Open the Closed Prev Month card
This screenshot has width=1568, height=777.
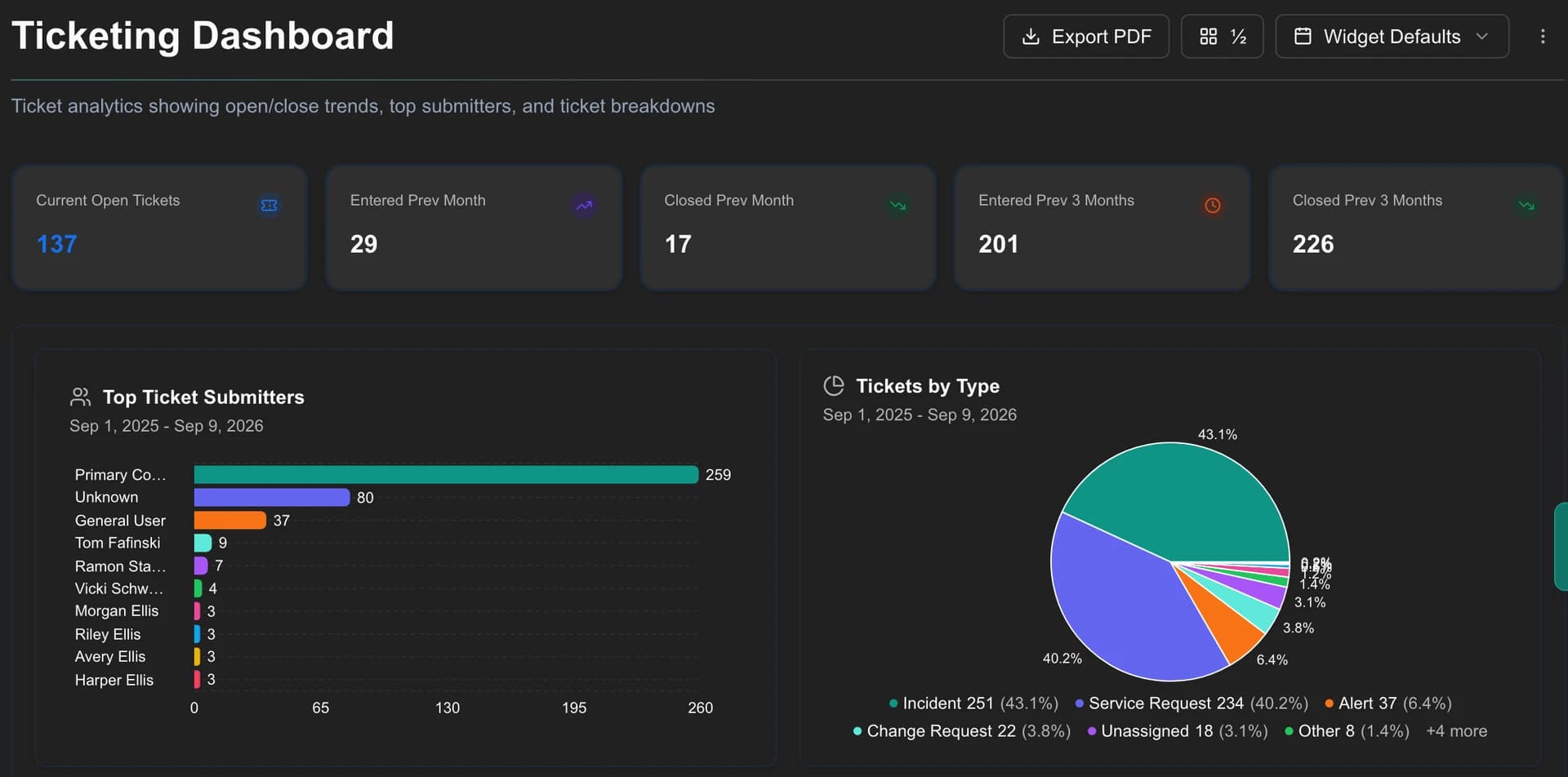pos(788,228)
